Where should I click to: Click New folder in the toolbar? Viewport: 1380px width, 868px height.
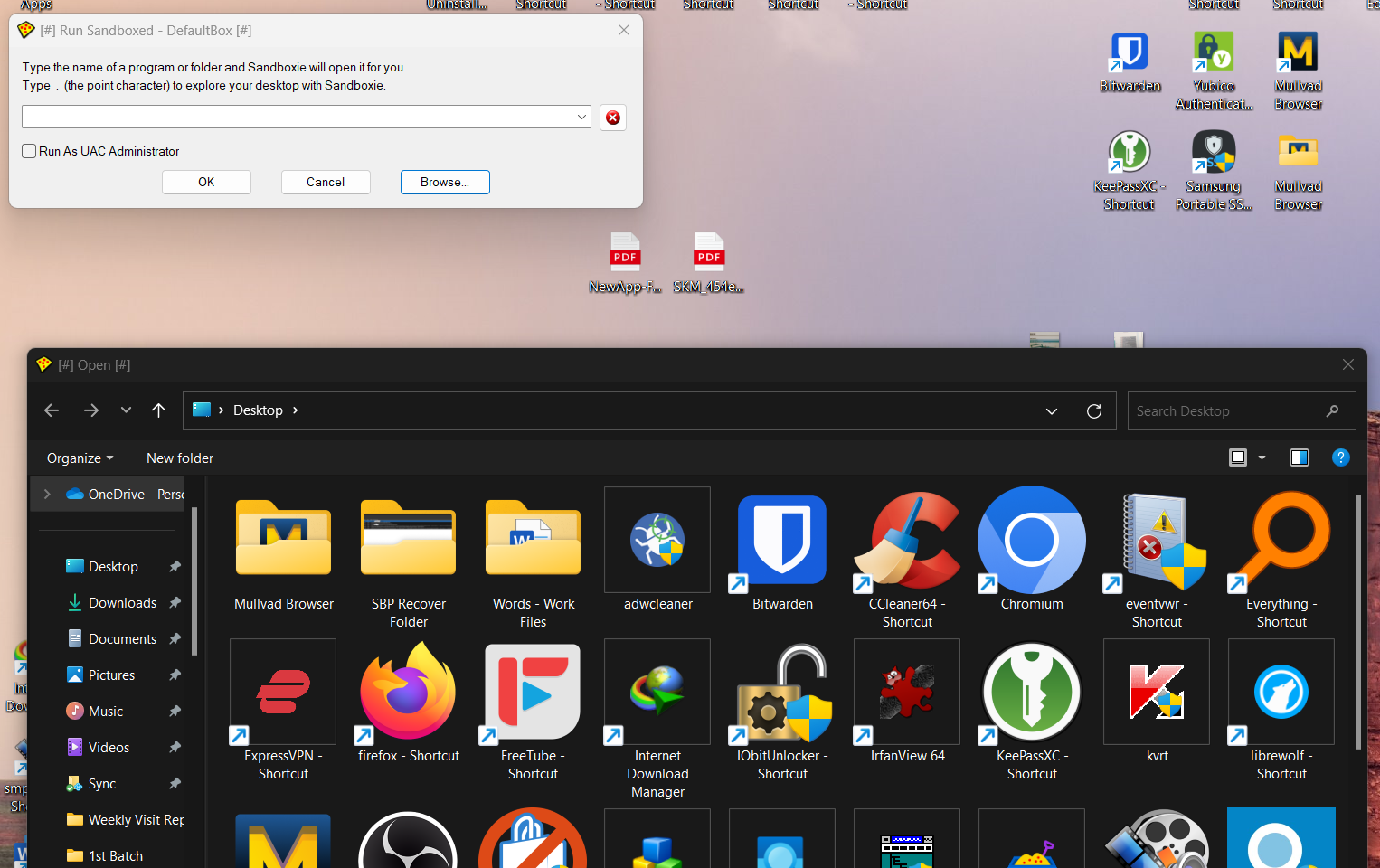(180, 458)
